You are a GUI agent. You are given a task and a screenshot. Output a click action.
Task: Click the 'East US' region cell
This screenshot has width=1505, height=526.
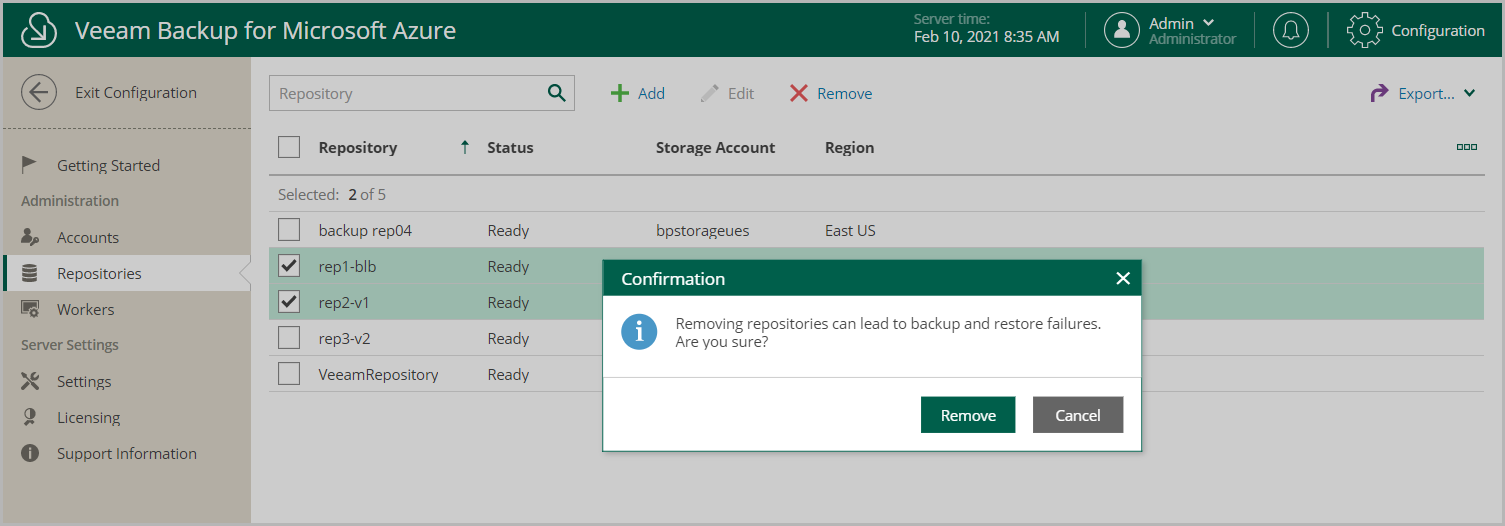click(x=850, y=230)
